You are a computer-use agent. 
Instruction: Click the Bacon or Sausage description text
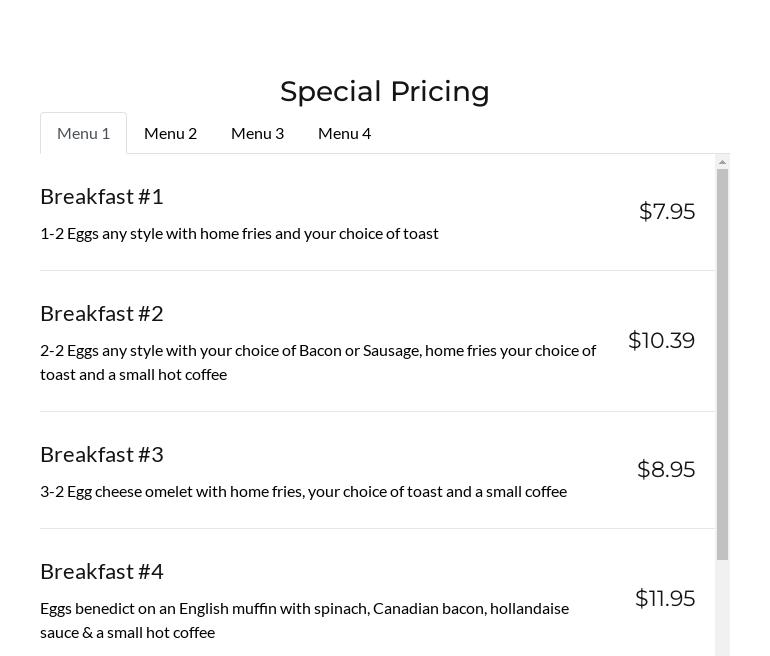[x=318, y=362]
